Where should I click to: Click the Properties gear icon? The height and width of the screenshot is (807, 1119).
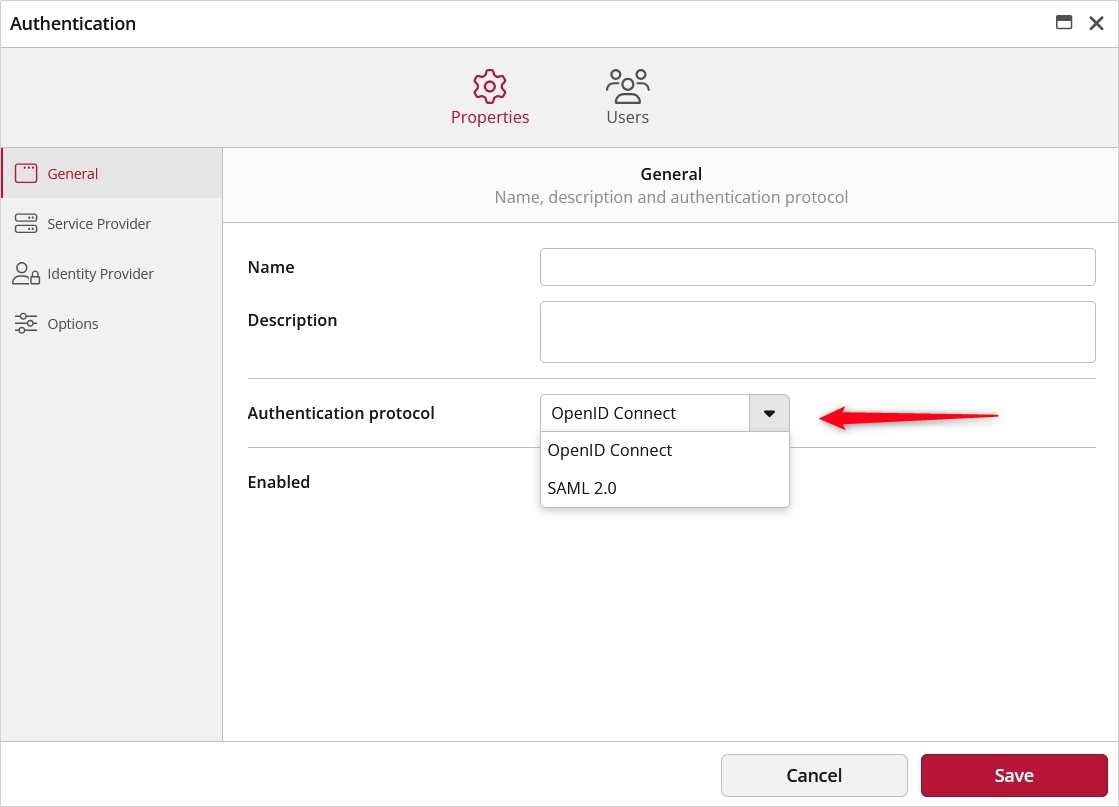[x=490, y=86]
